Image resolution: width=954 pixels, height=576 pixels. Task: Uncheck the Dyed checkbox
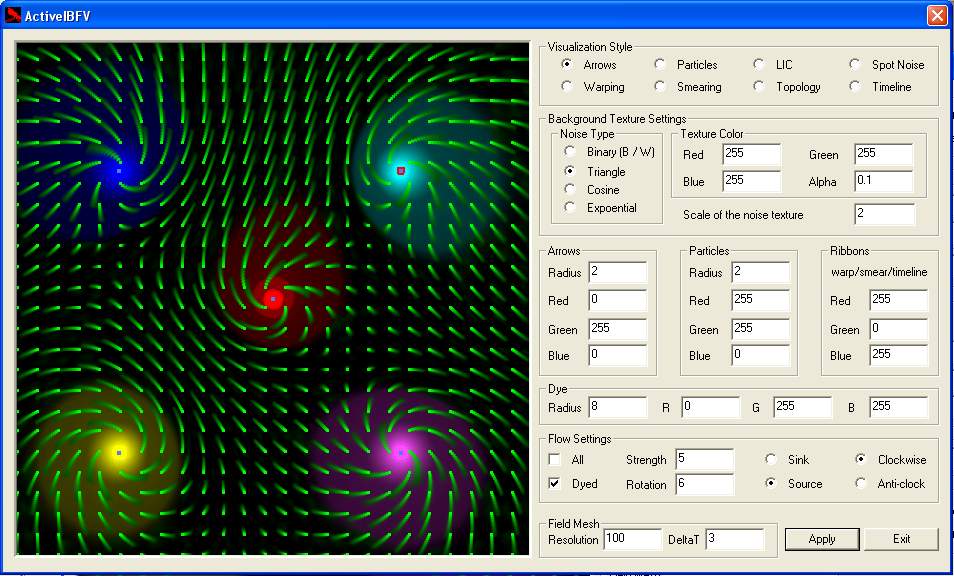point(555,484)
